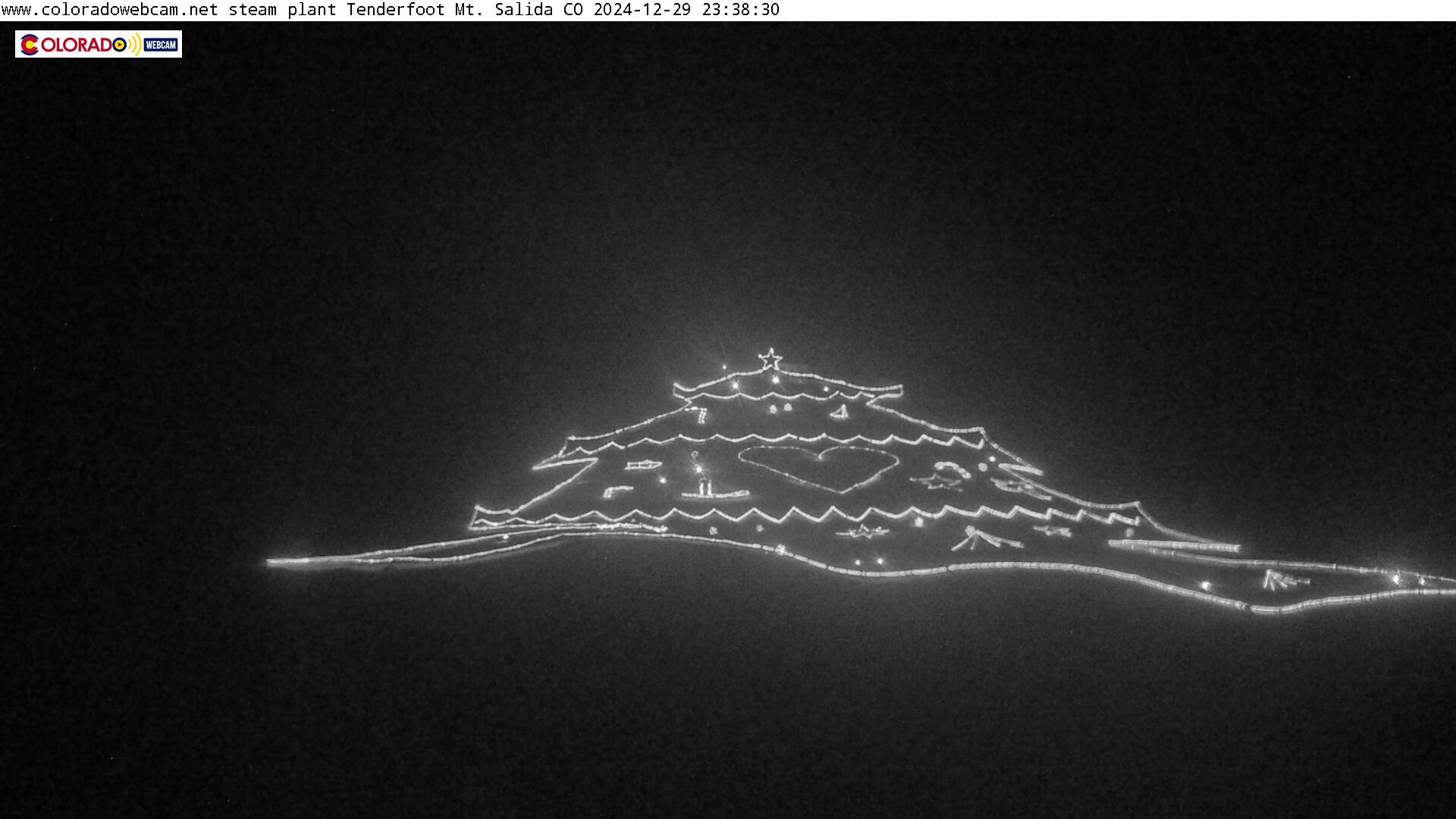The height and width of the screenshot is (819, 1456).
Task: Click the Colorado Webcam logo
Action: (x=99, y=44)
